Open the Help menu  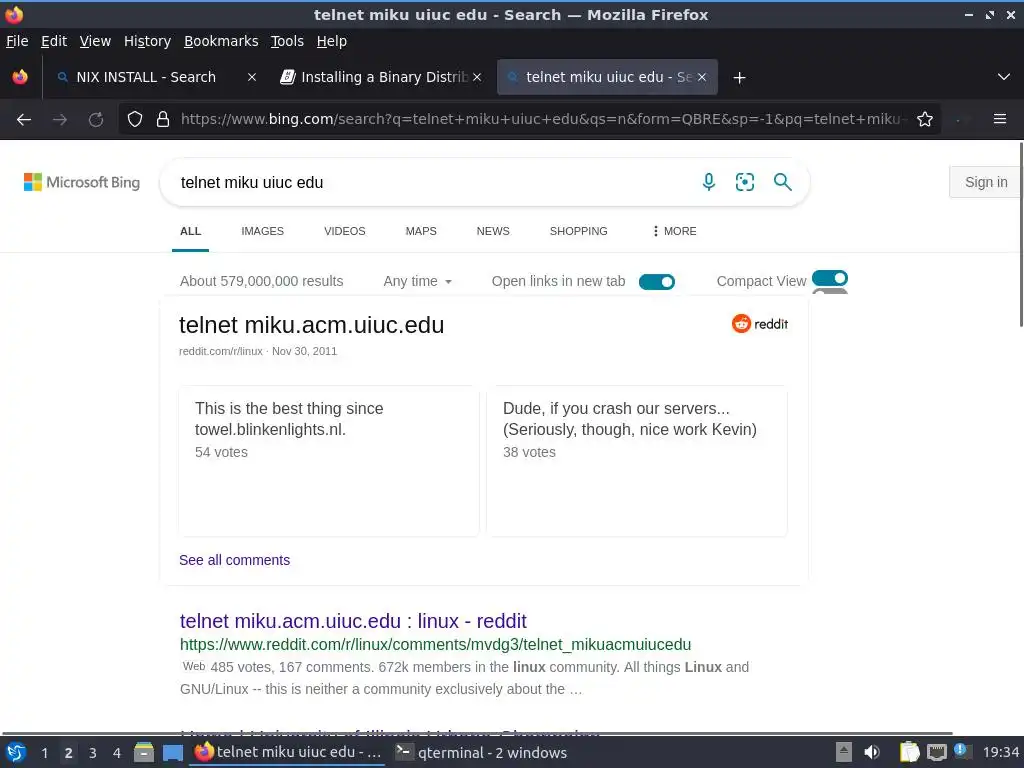tap(332, 41)
